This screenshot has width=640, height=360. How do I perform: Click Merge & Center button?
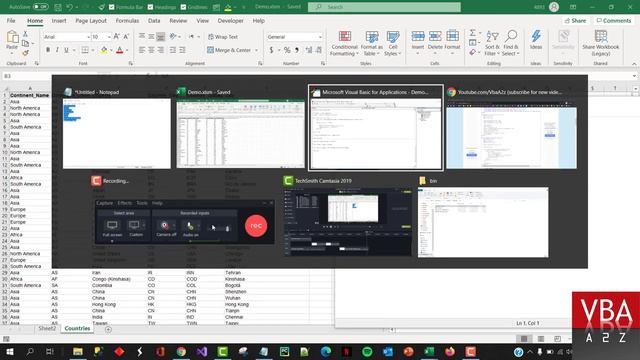click(229, 50)
